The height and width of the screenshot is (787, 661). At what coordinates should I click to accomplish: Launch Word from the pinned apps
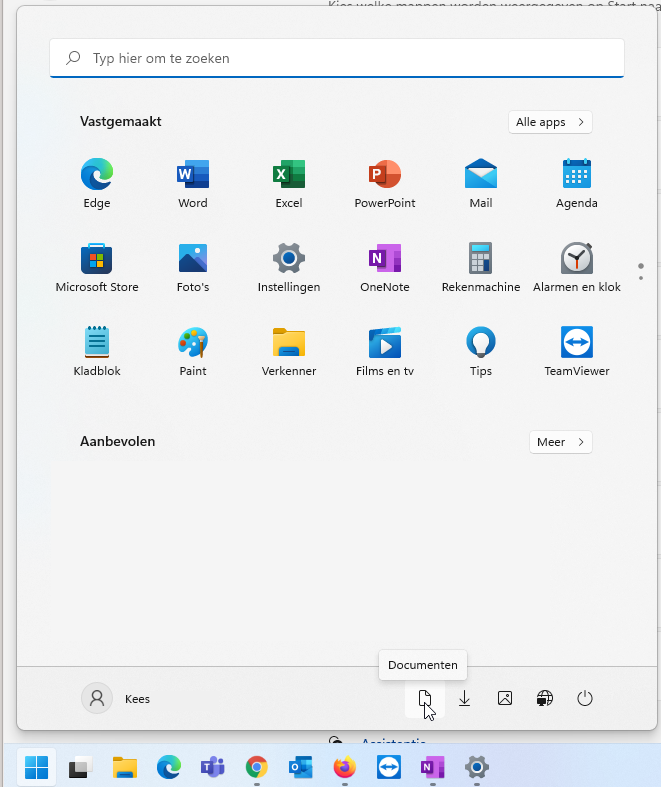click(x=193, y=183)
